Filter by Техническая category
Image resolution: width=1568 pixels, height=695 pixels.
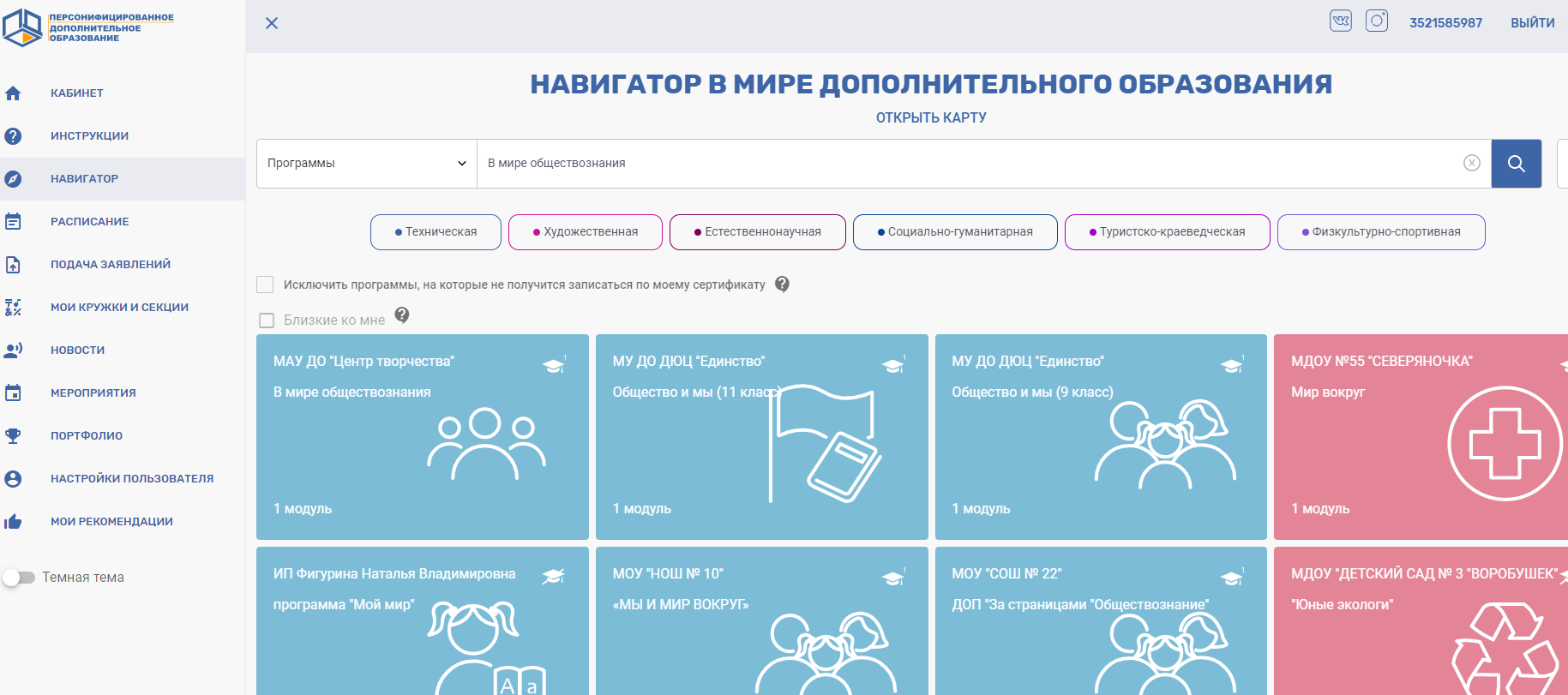pyautogui.click(x=436, y=232)
